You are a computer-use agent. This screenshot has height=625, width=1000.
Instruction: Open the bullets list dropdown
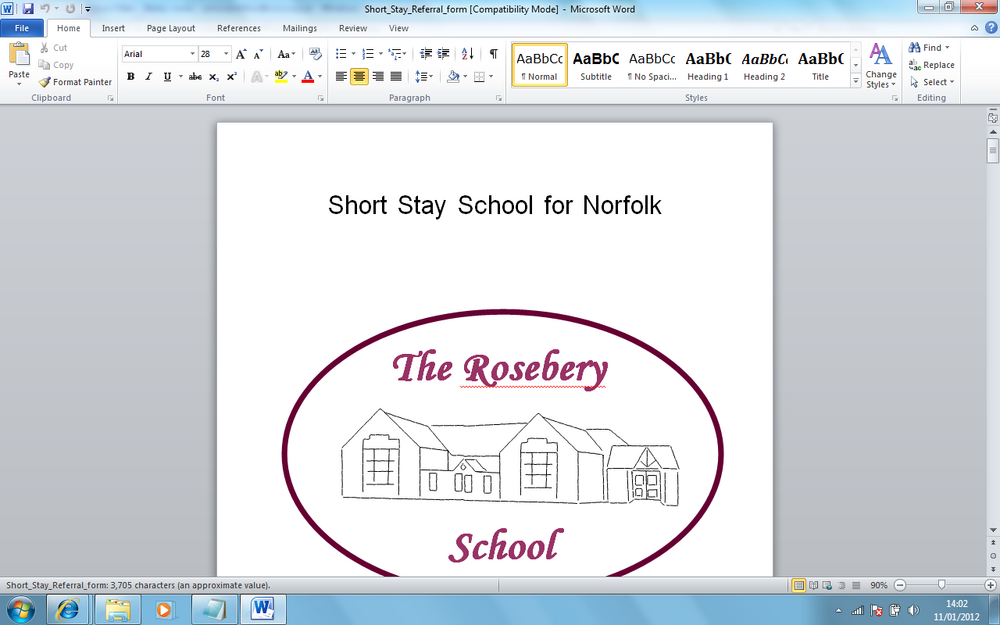353,54
